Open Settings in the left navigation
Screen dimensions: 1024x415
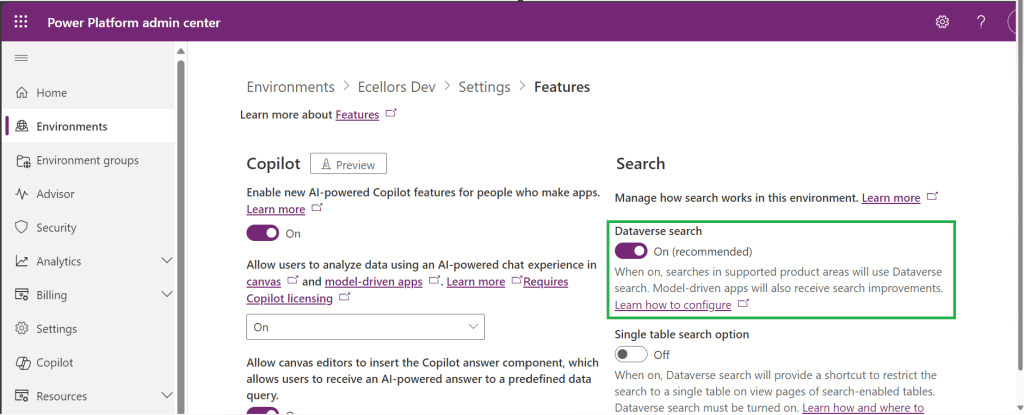click(56, 329)
